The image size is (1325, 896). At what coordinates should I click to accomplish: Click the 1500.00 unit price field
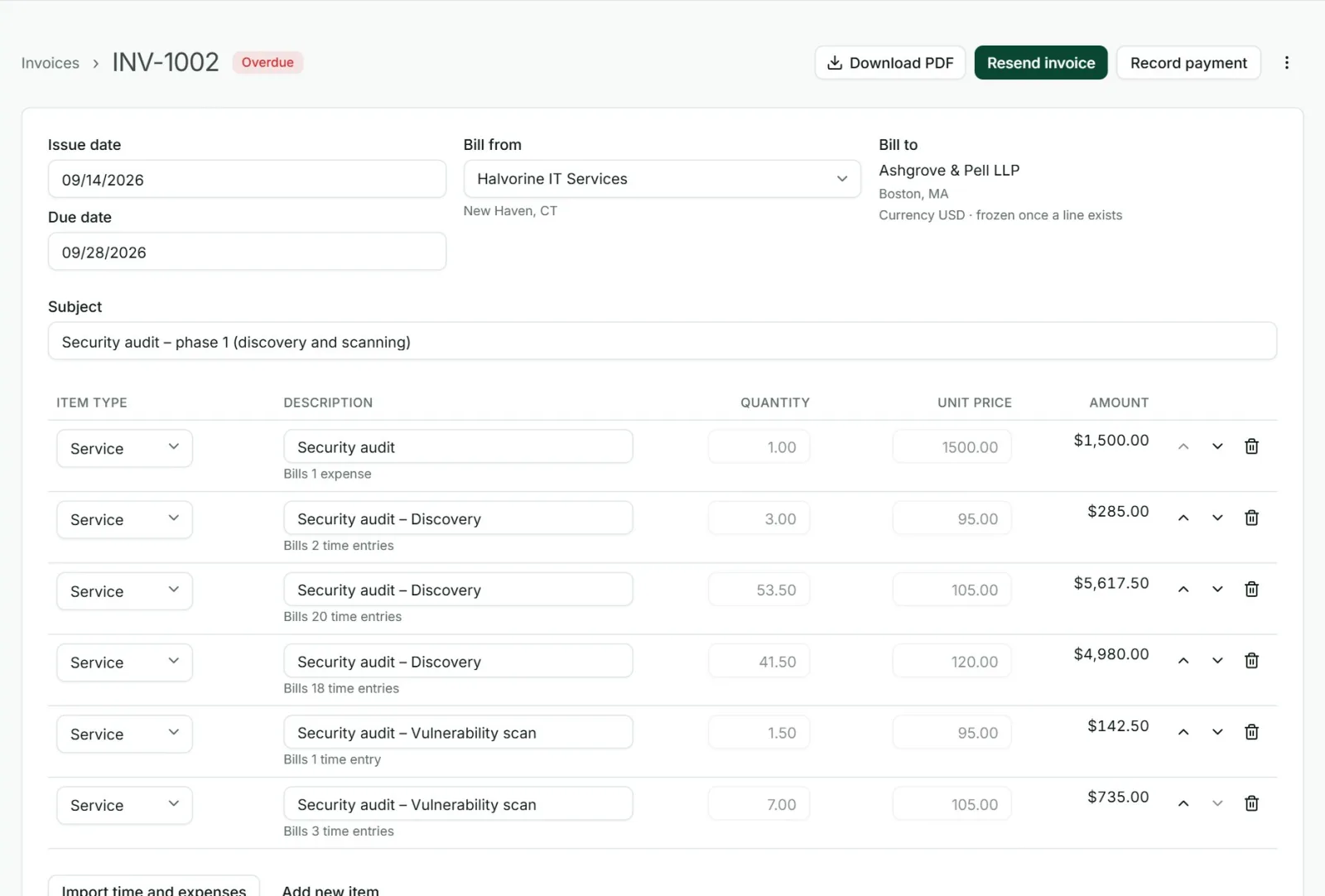click(x=952, y=446)
